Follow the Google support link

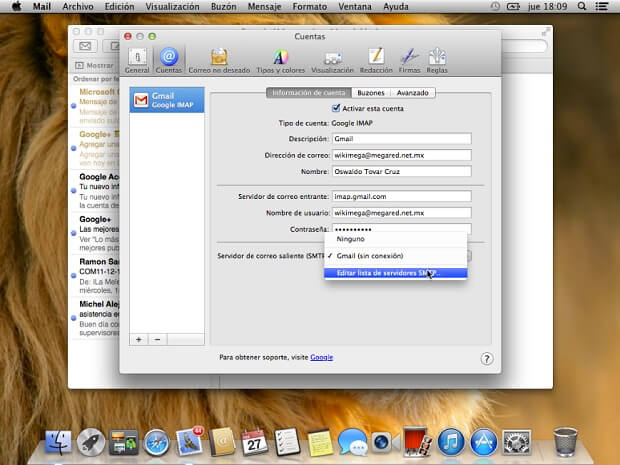click(321, 357)
